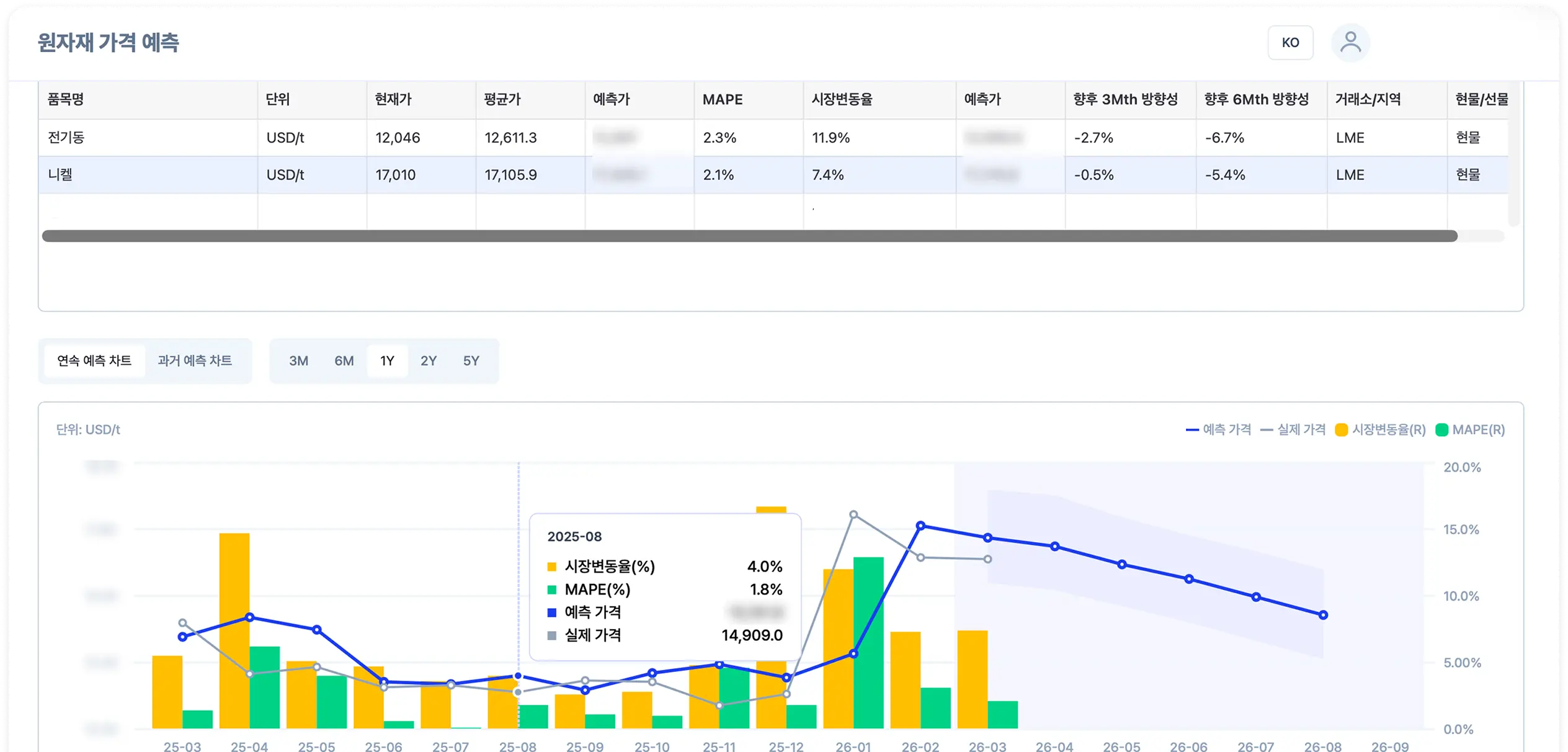This screenshot has width=1568, height=752.
Task: Select the 2Y time range
Action: pyautogui.click(x=429, y=360)
